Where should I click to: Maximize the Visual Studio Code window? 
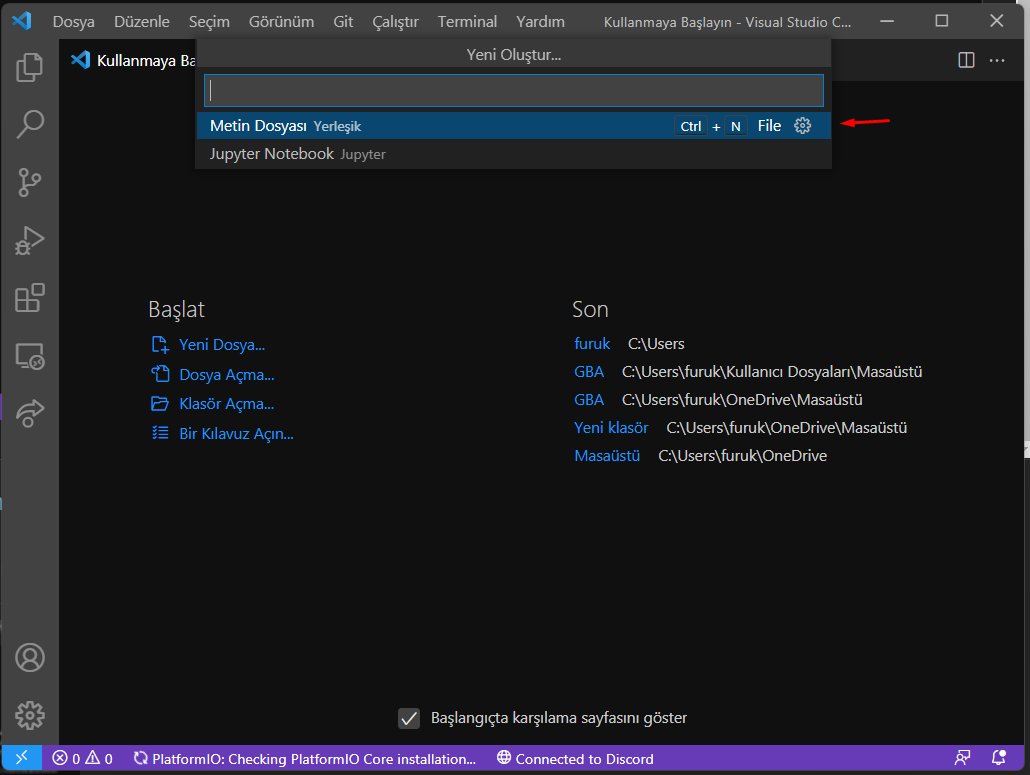pos(941,21)
